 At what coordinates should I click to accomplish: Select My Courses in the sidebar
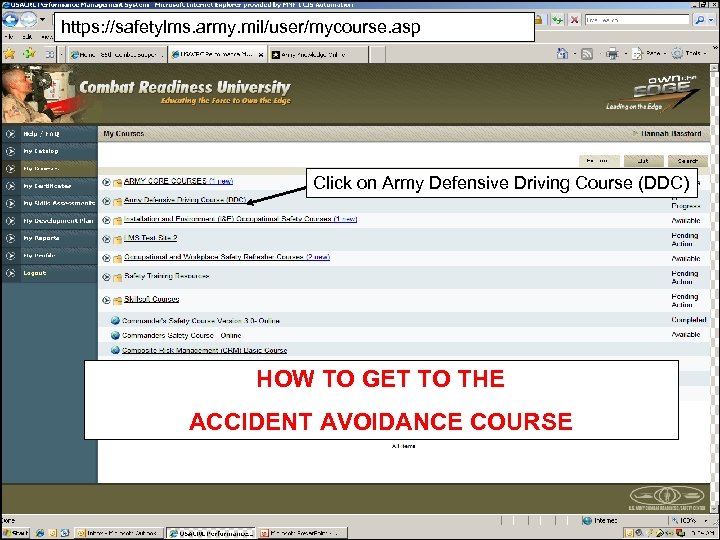coord(50,169)
